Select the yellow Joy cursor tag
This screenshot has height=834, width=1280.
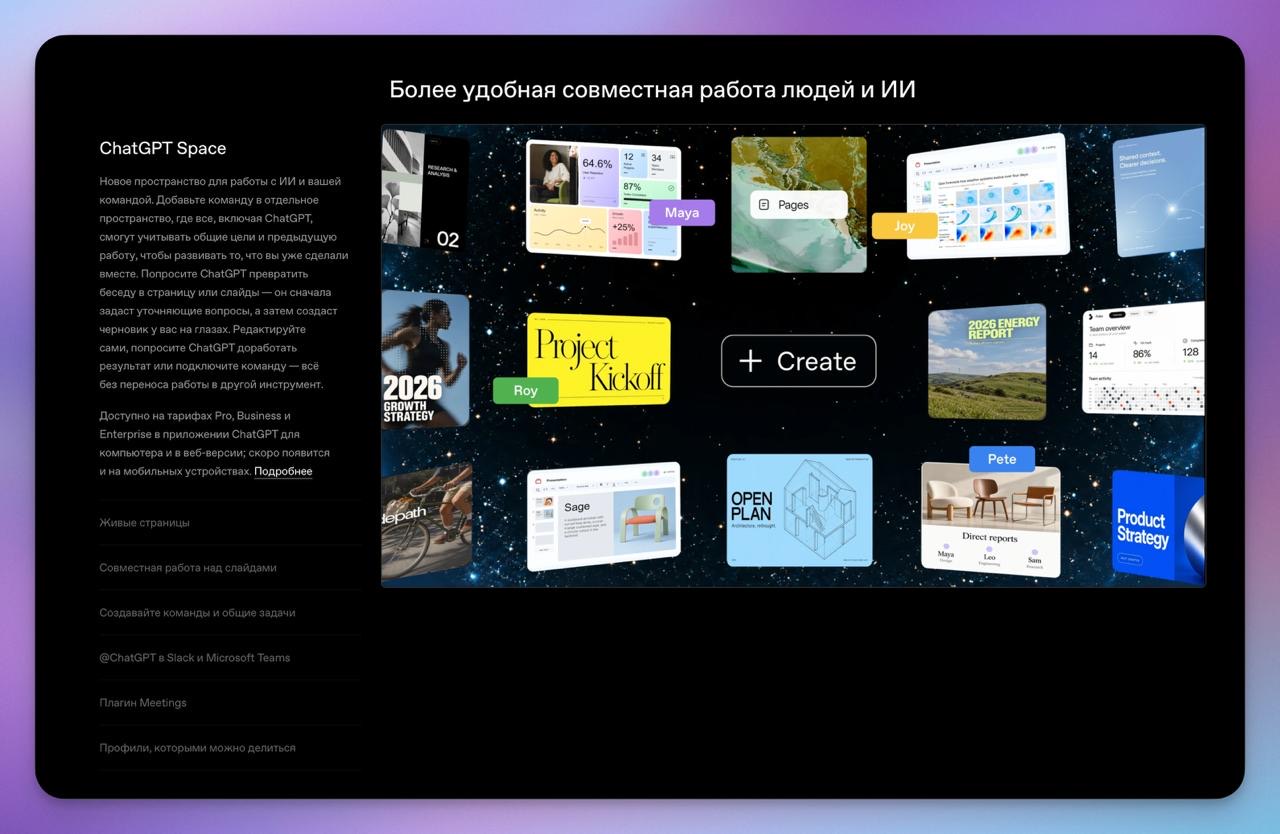(x=904, y=226)
